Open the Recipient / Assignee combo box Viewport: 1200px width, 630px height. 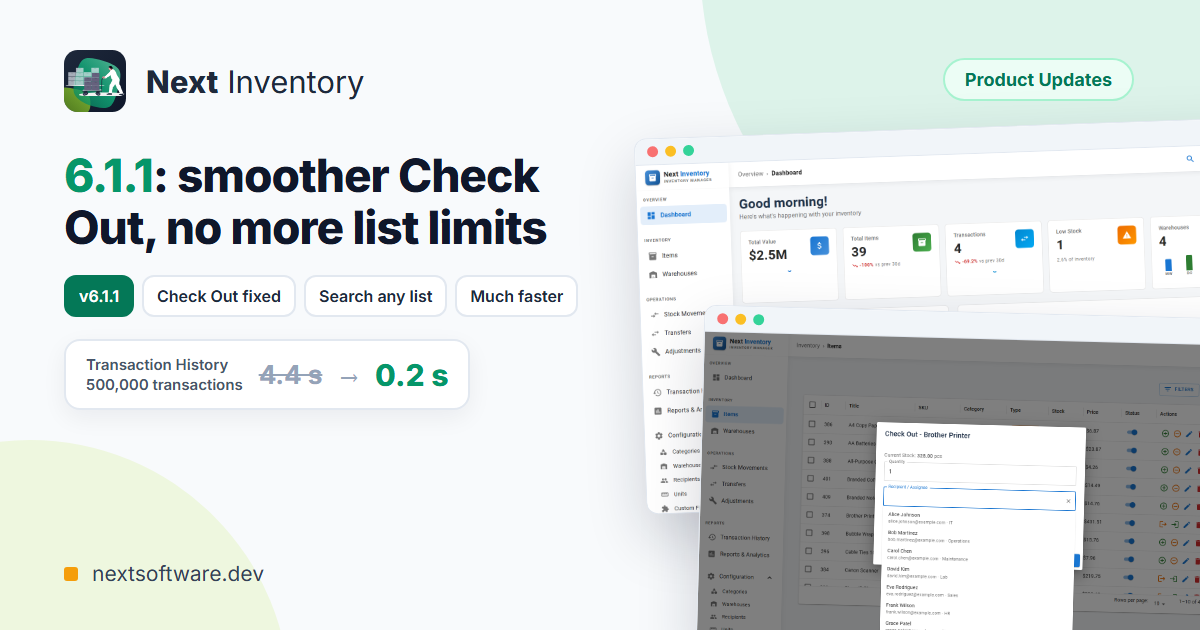pyautogui.click(x=979, y=500)
